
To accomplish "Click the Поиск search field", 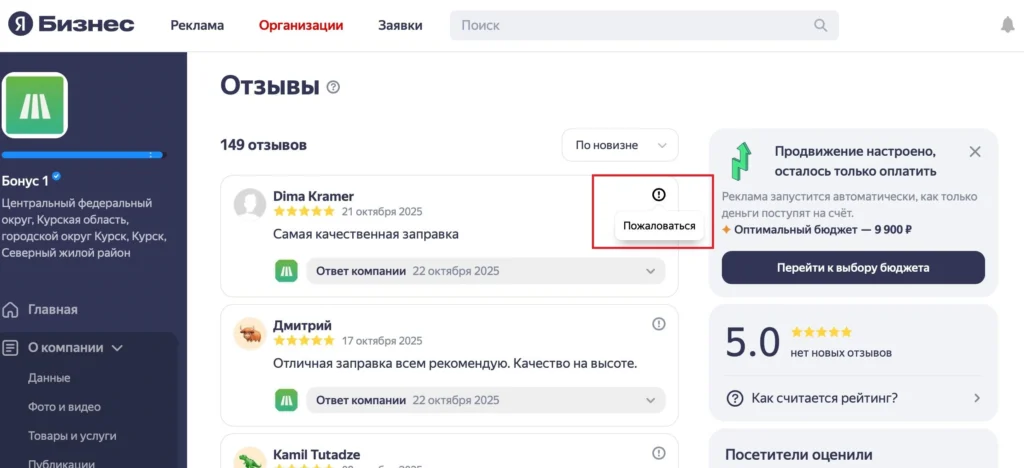I will [630, 25].
